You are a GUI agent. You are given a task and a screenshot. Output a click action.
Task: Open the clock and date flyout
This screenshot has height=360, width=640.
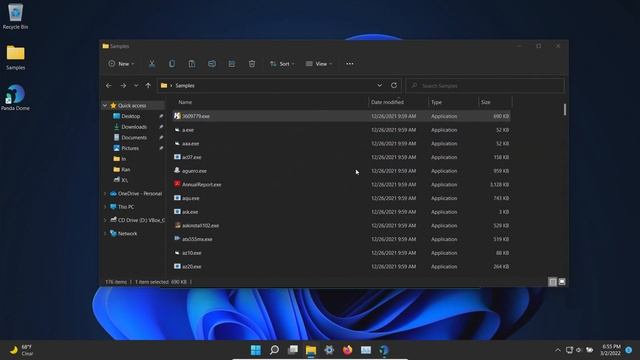coord(611,350)
